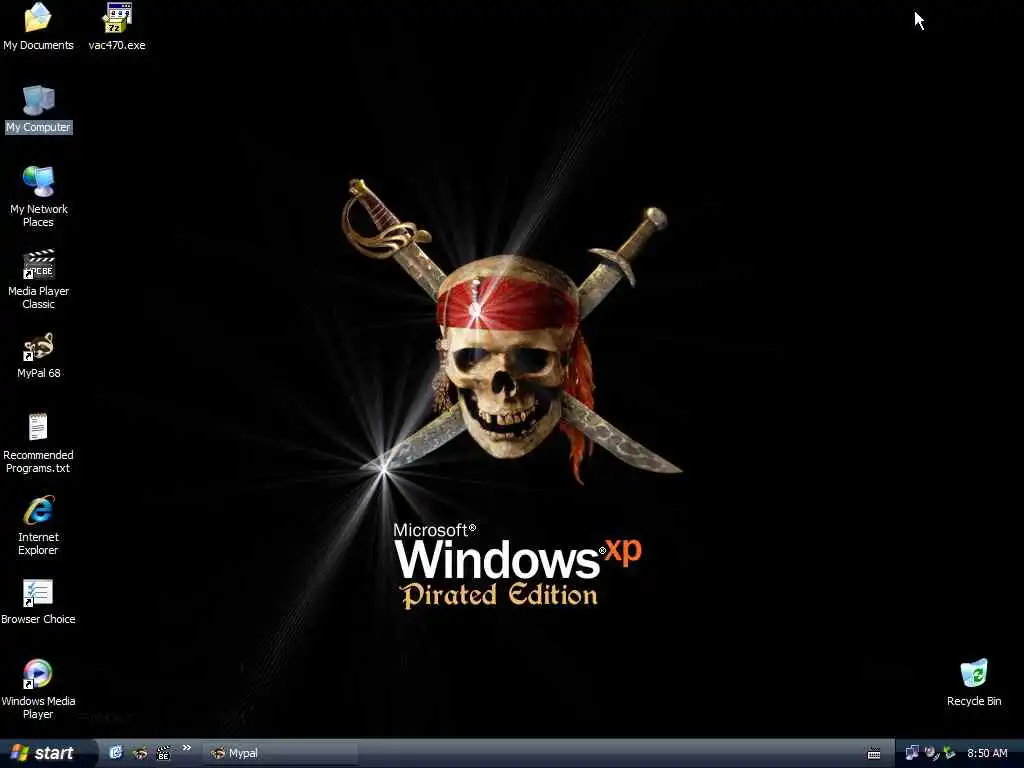This screenshot has height=768, width=1024.
Task: Click the "My Documents" icon label
Action: pos(39,45)
